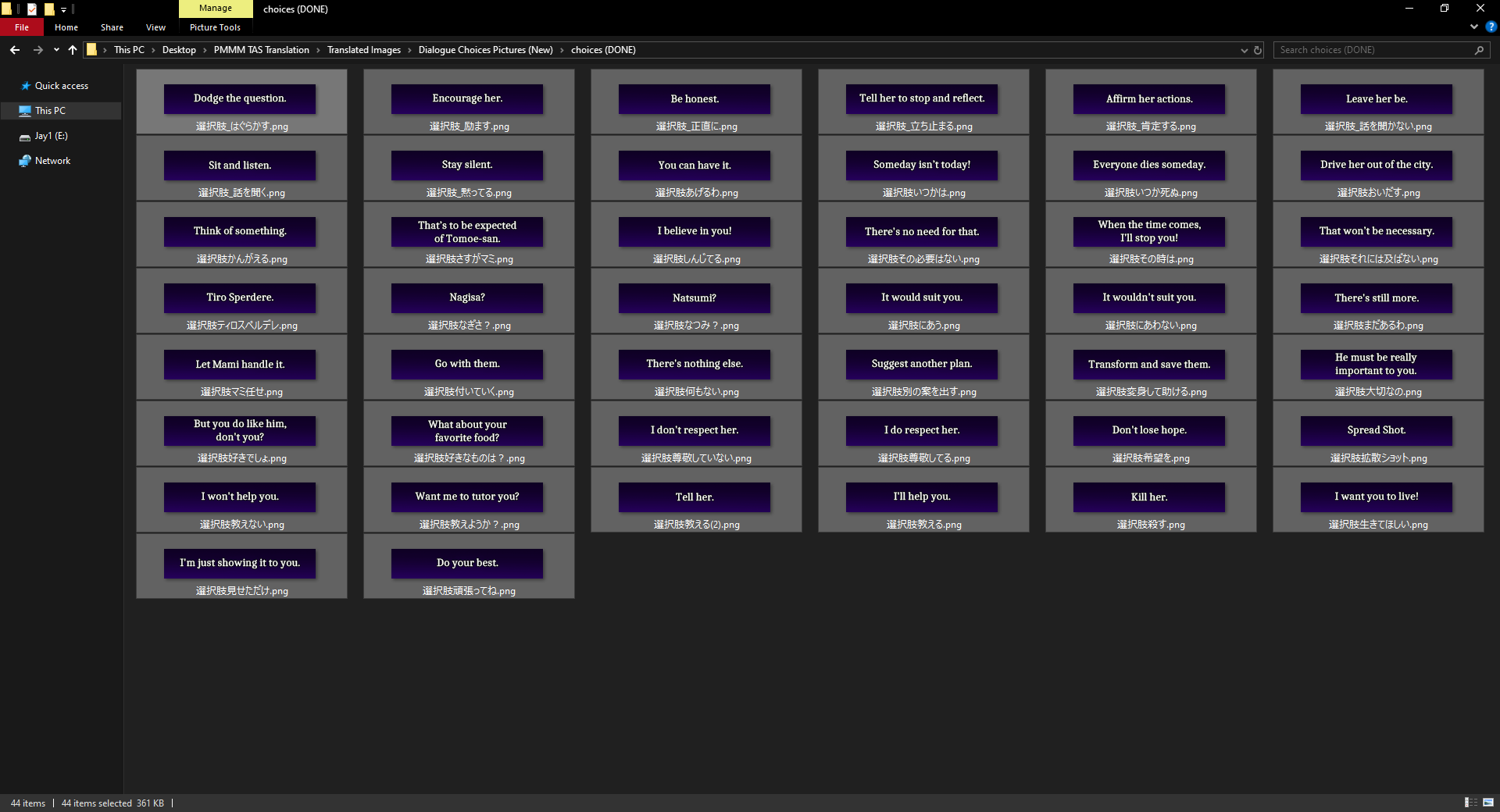1500x812 pixels.
Task: Click This PC in the address bar
Action: (129, 50)
